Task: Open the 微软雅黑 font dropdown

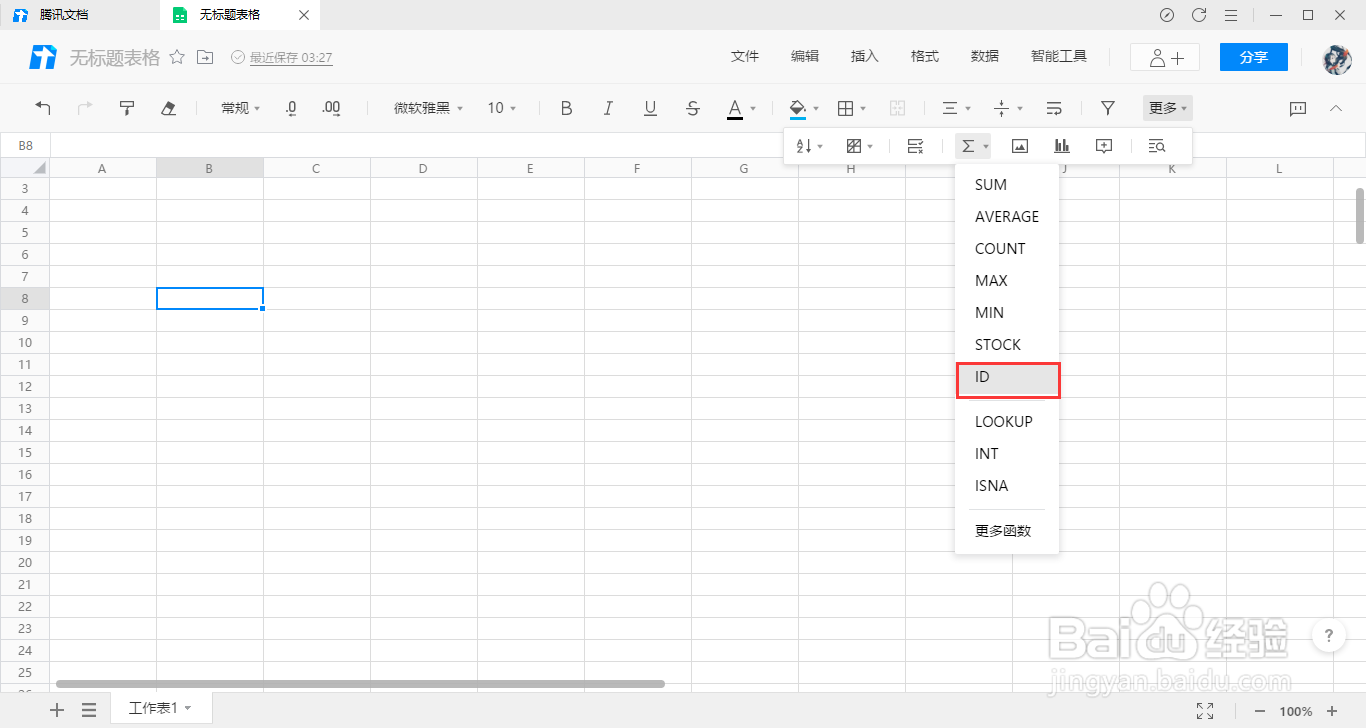Action: pos(427,108)
